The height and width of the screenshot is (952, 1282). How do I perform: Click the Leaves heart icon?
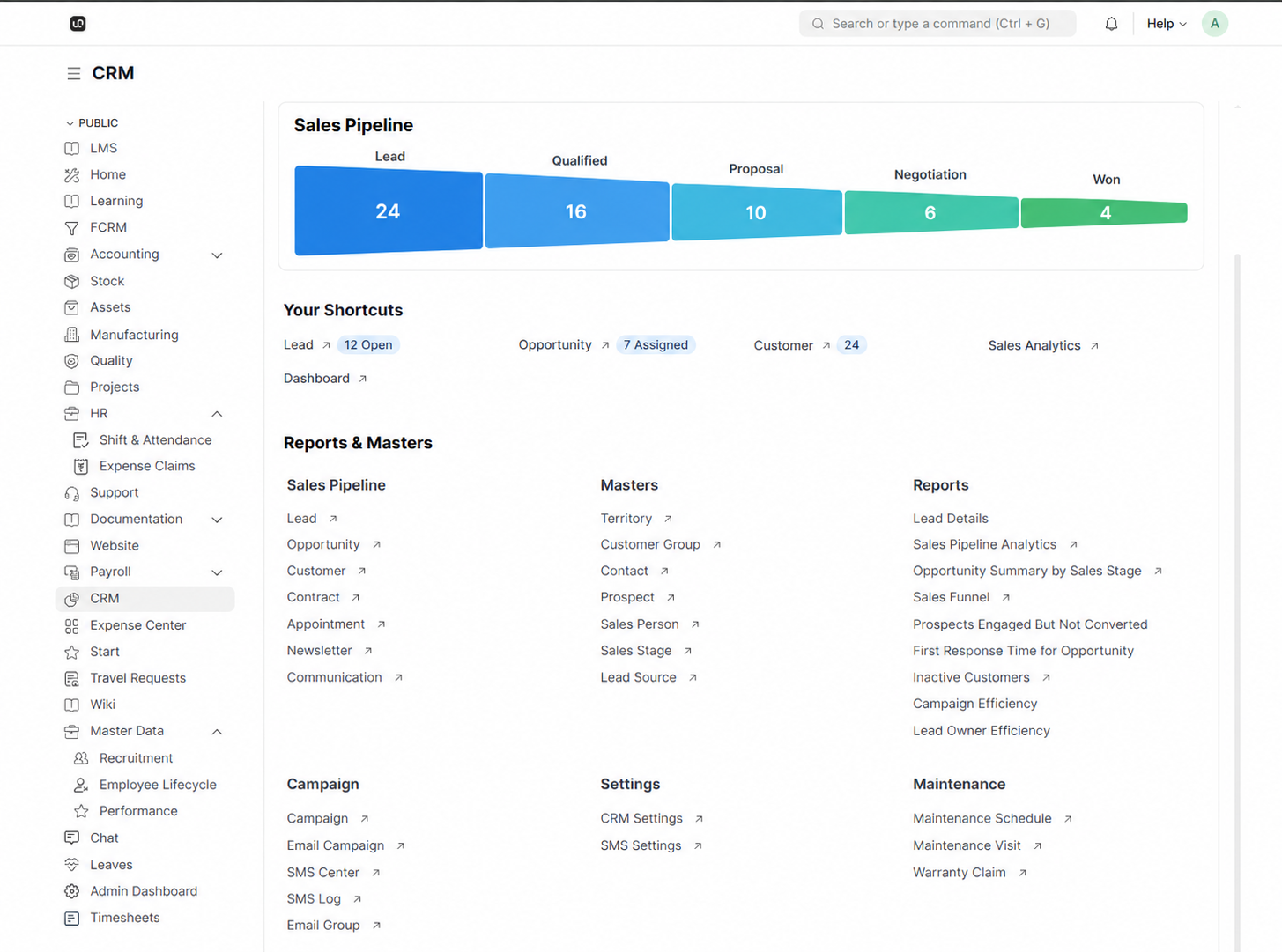[x=72, y=865]
